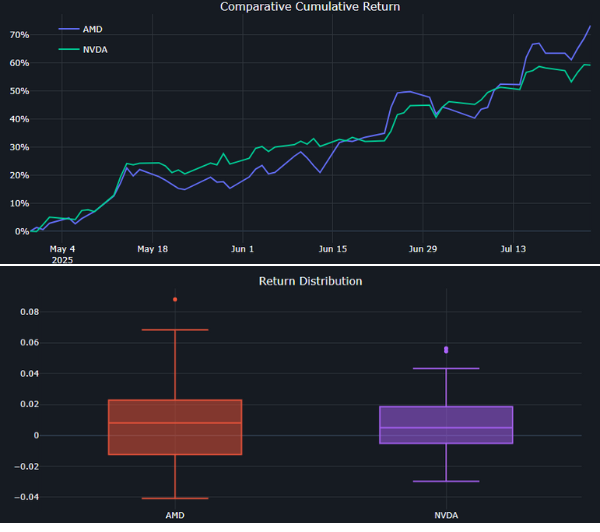Click the 0% y-axis tick label

tap(20, 232)
